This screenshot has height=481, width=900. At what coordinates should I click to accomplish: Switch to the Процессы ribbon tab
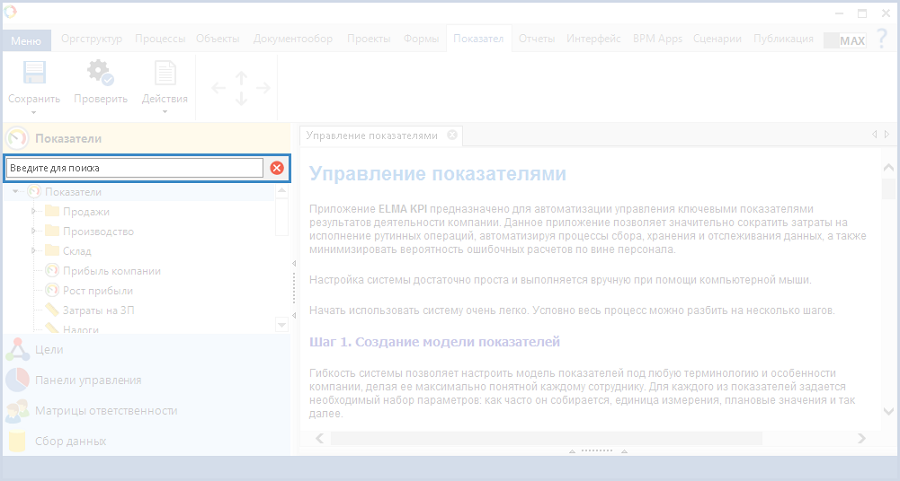160,39
